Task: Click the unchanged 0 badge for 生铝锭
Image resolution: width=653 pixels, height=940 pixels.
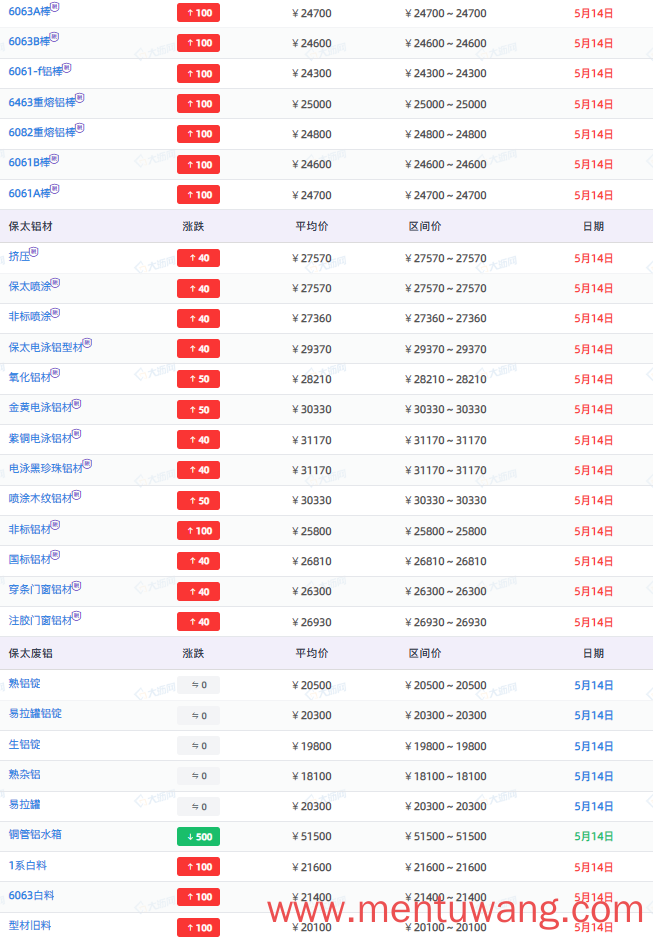Action: (198, 746)
